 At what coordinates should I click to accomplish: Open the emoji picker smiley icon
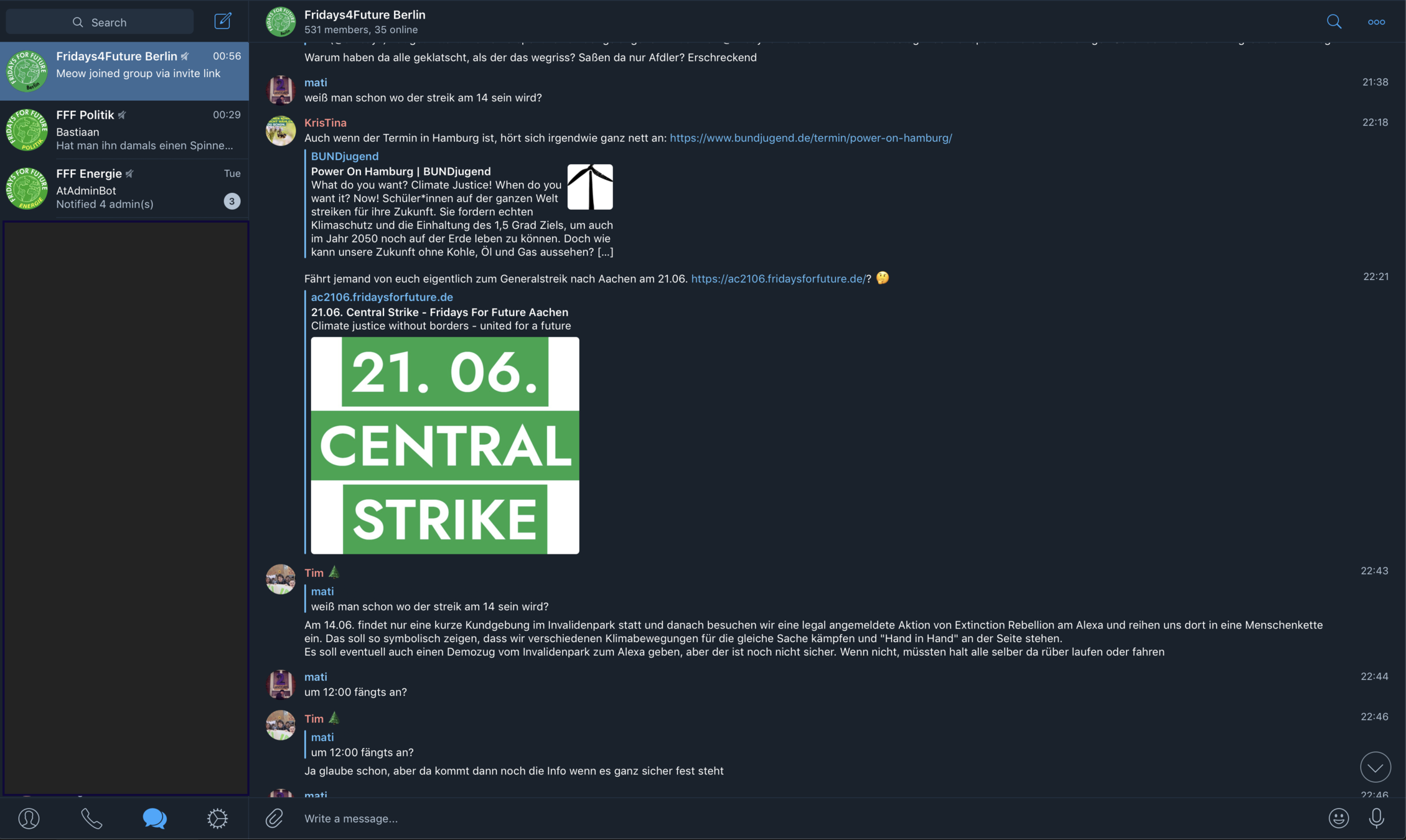[x=1338, y=818]
